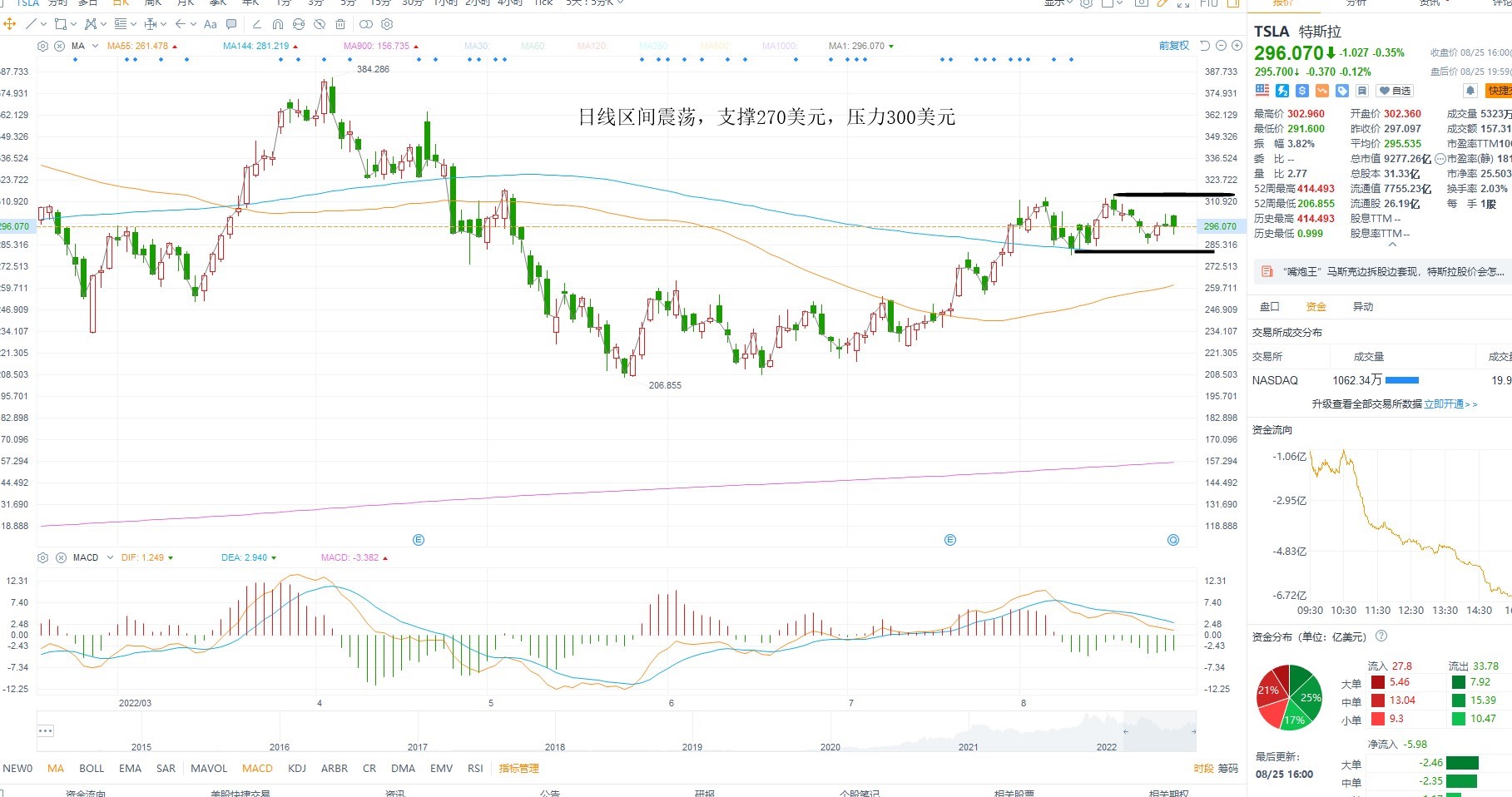Open drawing tool settings gear
The image size is (1512, 797).
click(x=386, y=24)
